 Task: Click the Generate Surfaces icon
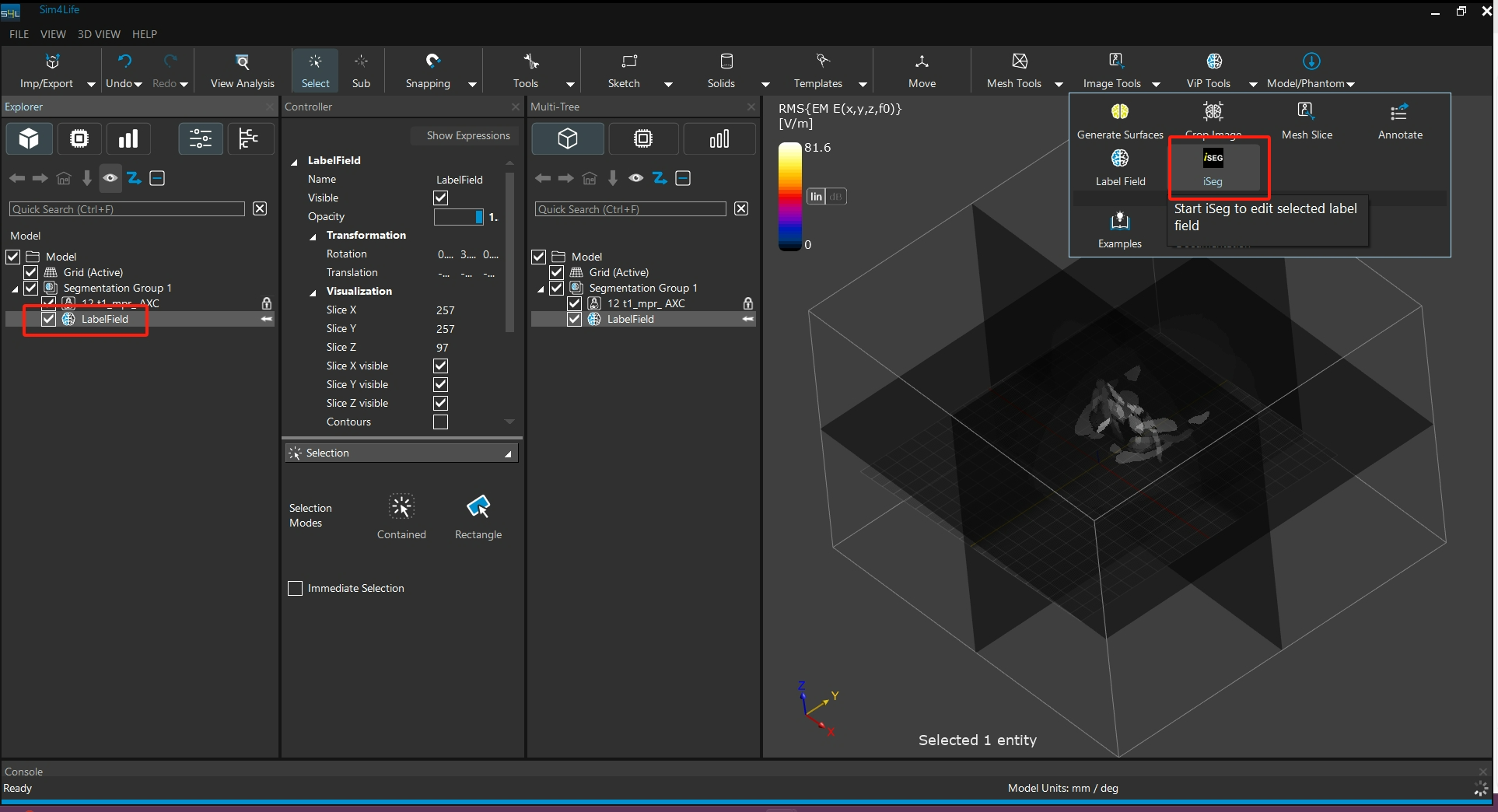(x=1119, y=113)
